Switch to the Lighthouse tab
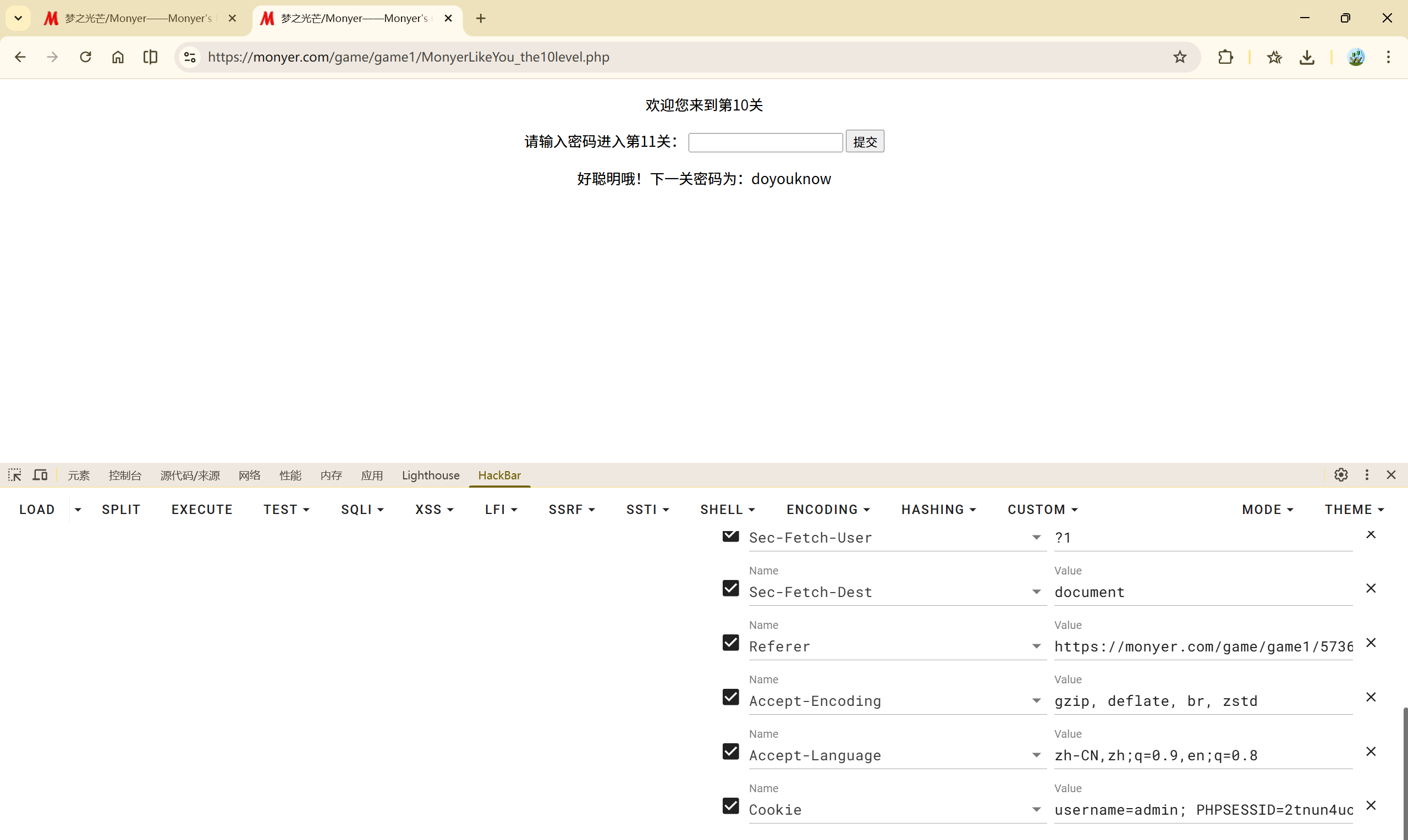This screenshot has height=840, width=1408. point(430,476)
